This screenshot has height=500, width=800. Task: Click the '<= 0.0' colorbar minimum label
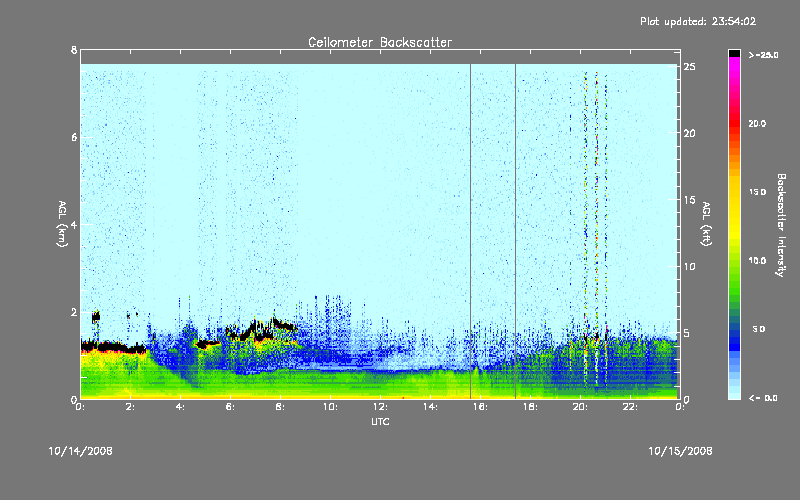763,398
